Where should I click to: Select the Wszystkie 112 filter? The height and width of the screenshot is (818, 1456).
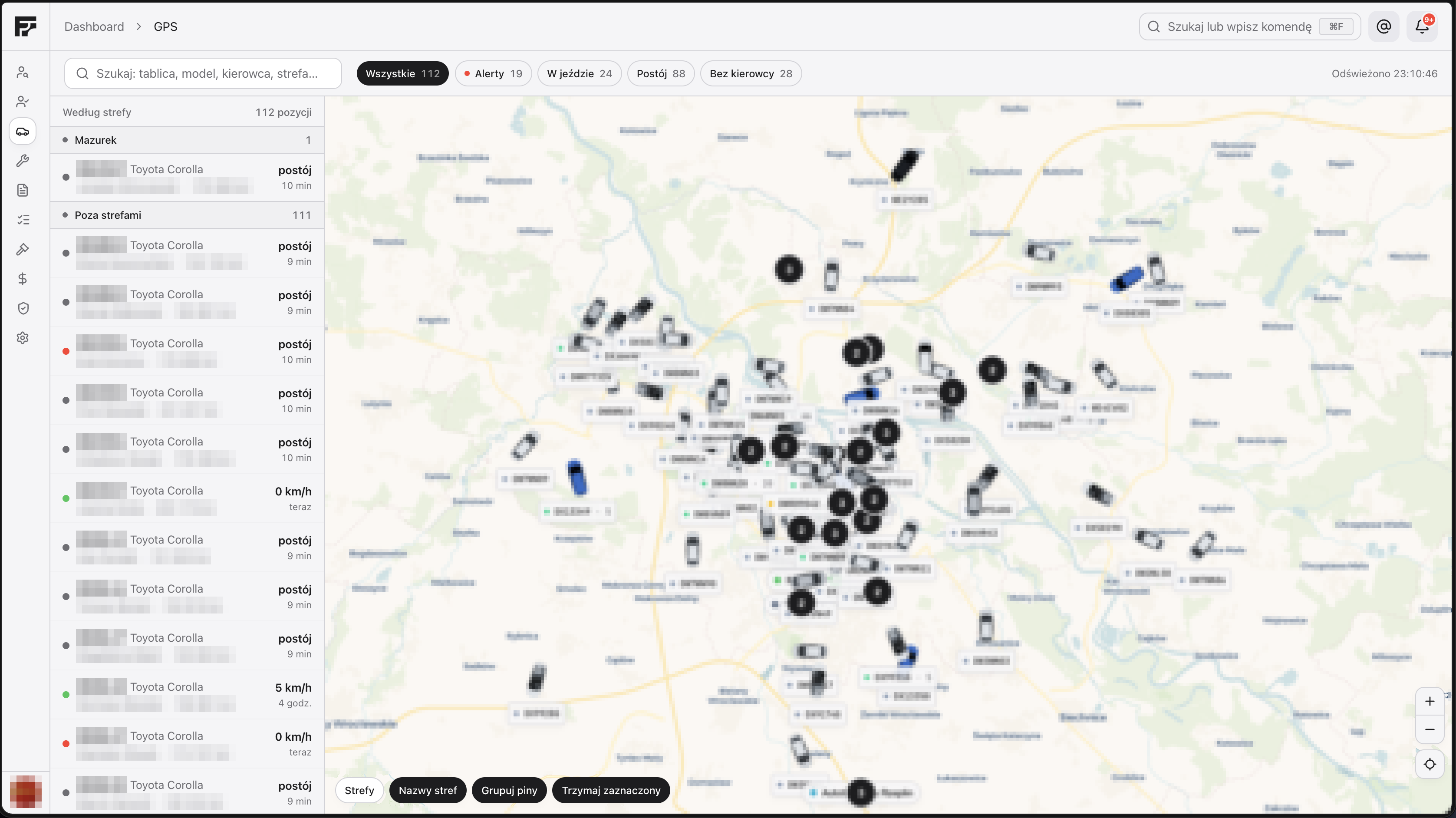click(402, 73)
